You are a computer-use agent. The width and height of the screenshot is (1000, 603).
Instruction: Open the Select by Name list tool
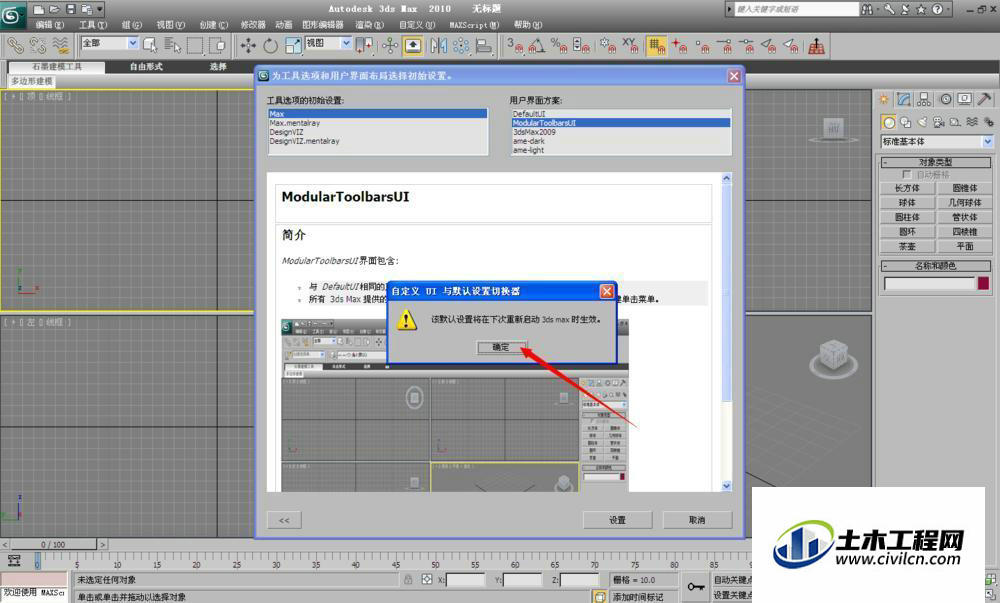point(173,45)
